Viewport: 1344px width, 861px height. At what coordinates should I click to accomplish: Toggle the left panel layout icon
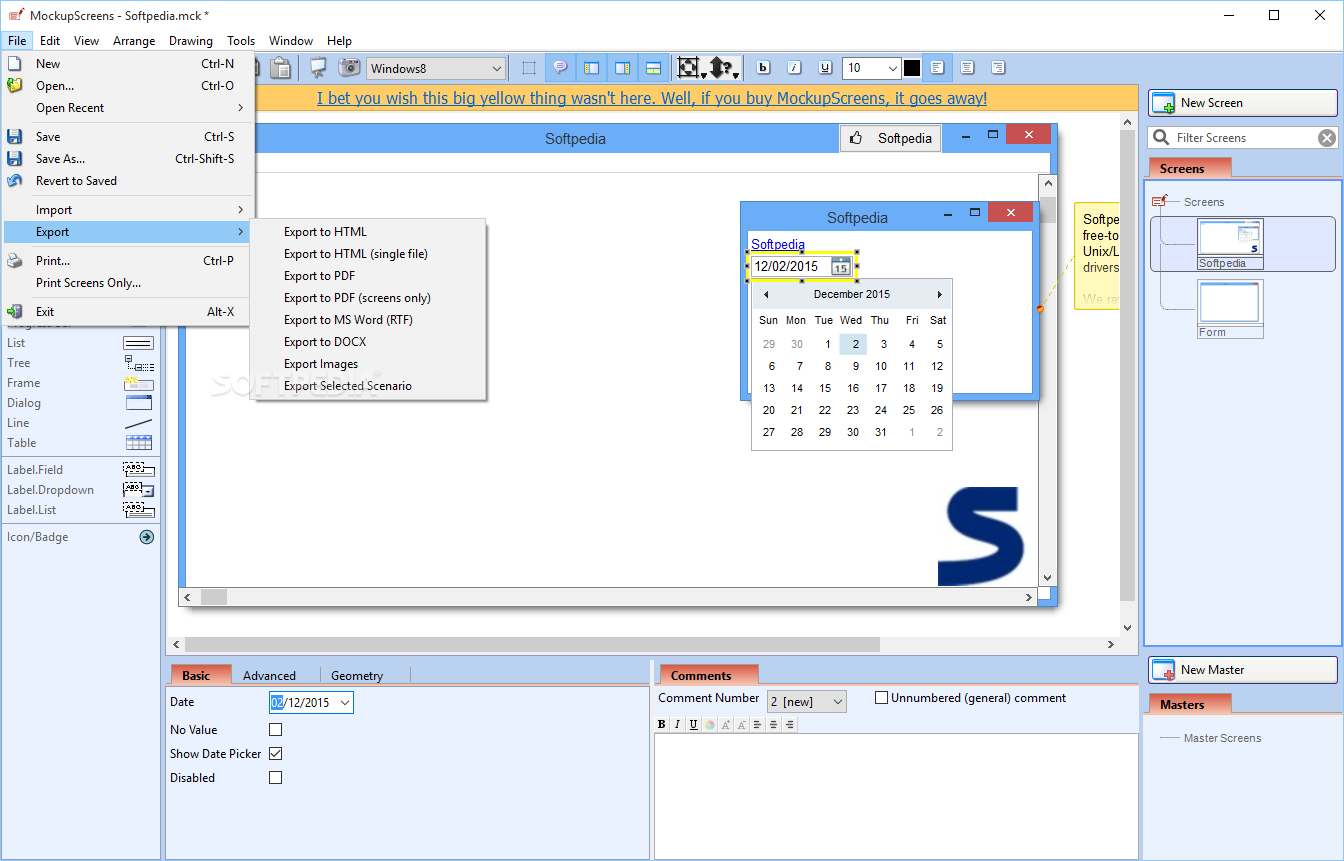tap(591, 68)
